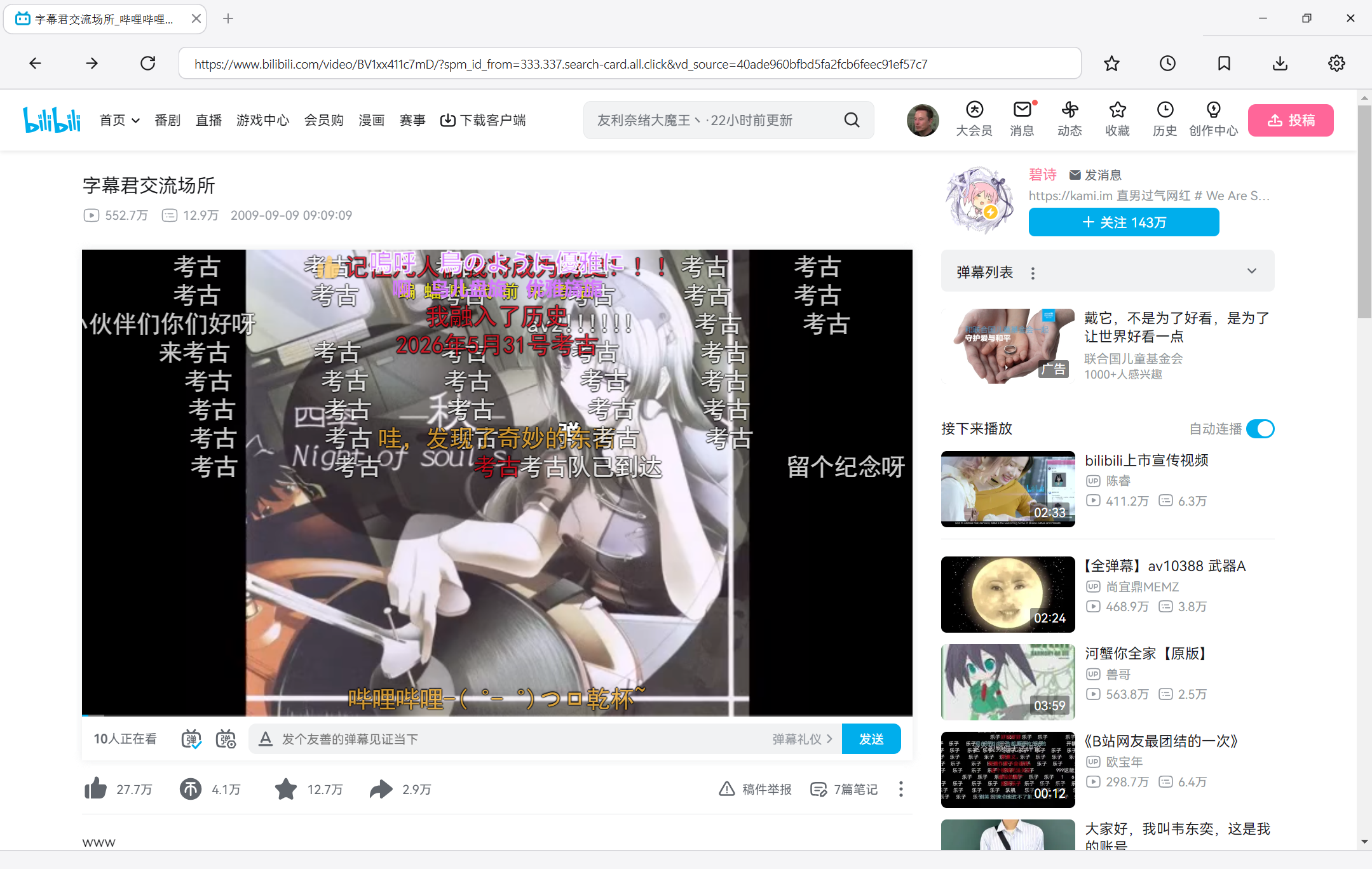Open danmaku font style icon

tap(266, 739)
